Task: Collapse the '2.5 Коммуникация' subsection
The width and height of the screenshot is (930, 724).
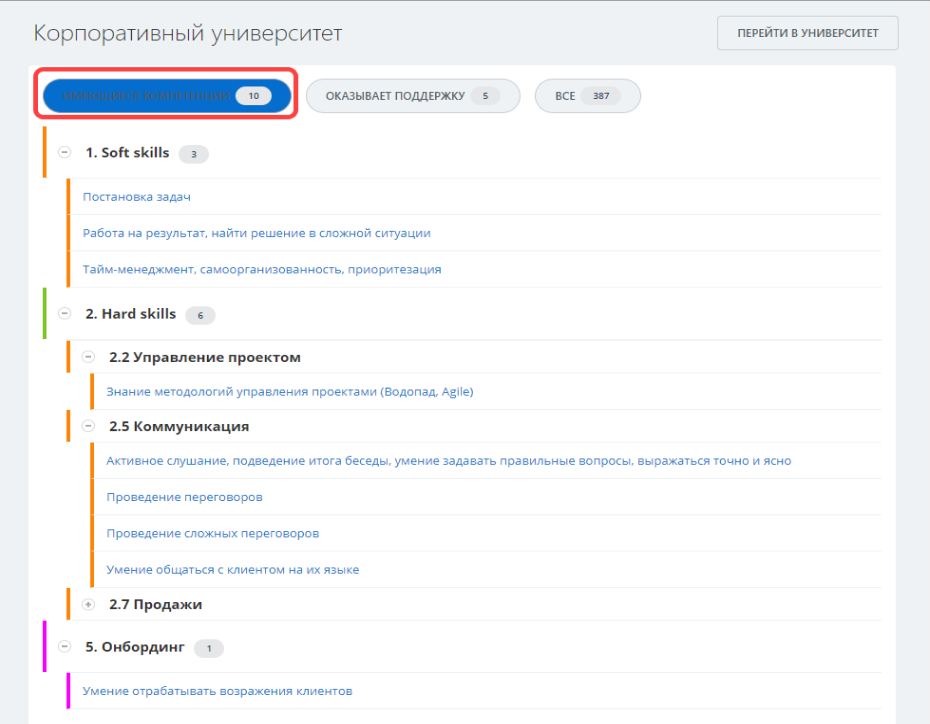Action: tap(88, 426)
